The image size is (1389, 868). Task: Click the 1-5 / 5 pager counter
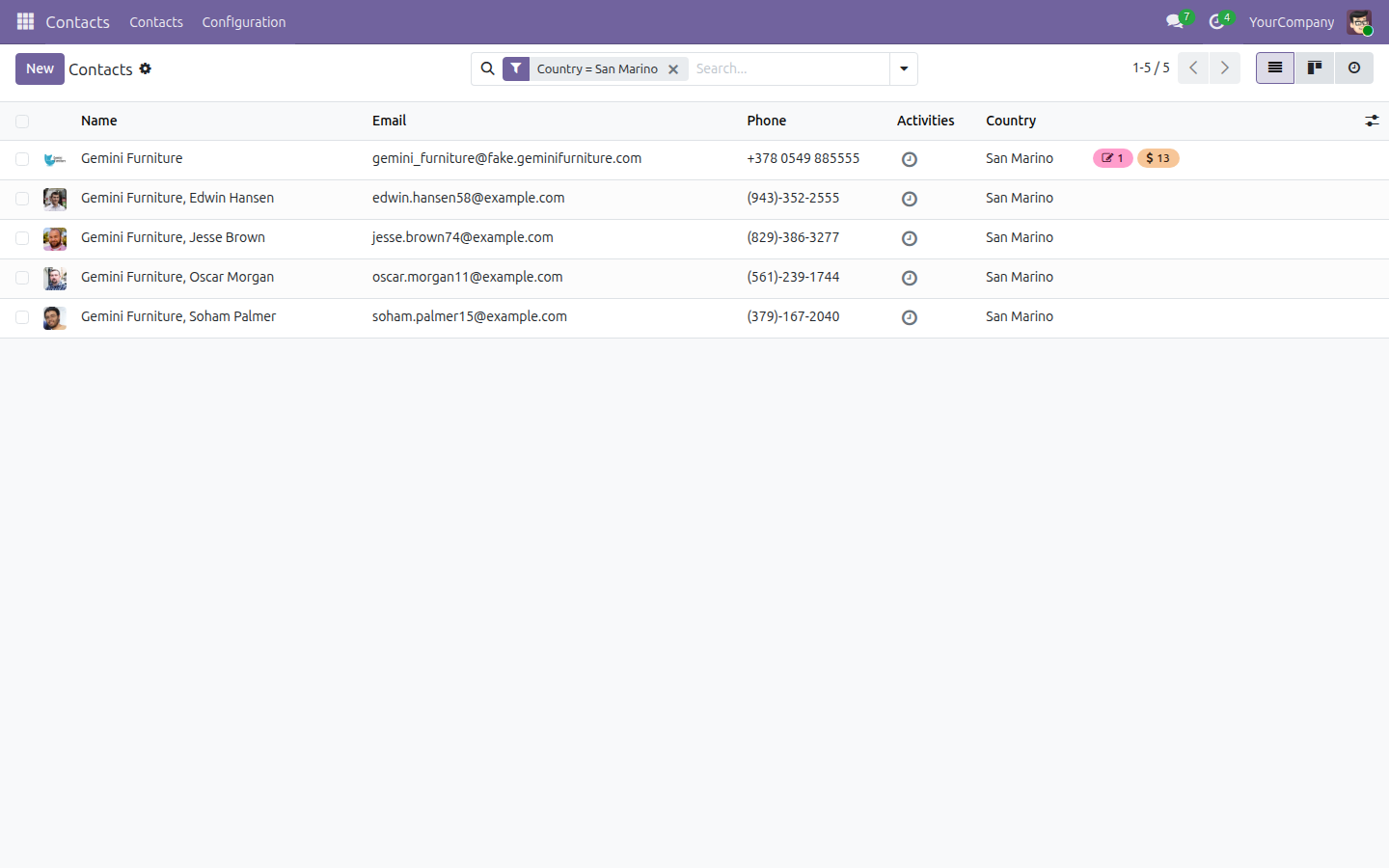point(1151,68)
